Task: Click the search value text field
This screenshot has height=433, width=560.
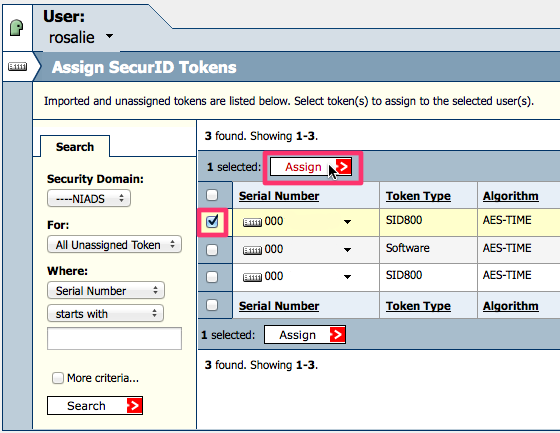Action: point(114,338)
